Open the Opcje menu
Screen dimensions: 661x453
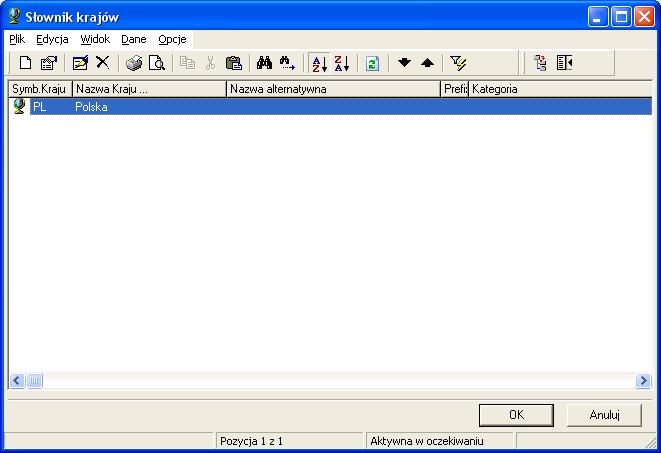[172, 39]
